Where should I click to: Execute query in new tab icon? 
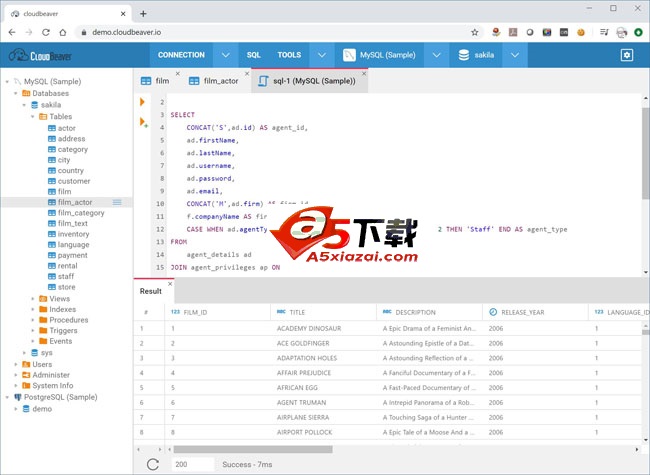[x=143, y=122]
